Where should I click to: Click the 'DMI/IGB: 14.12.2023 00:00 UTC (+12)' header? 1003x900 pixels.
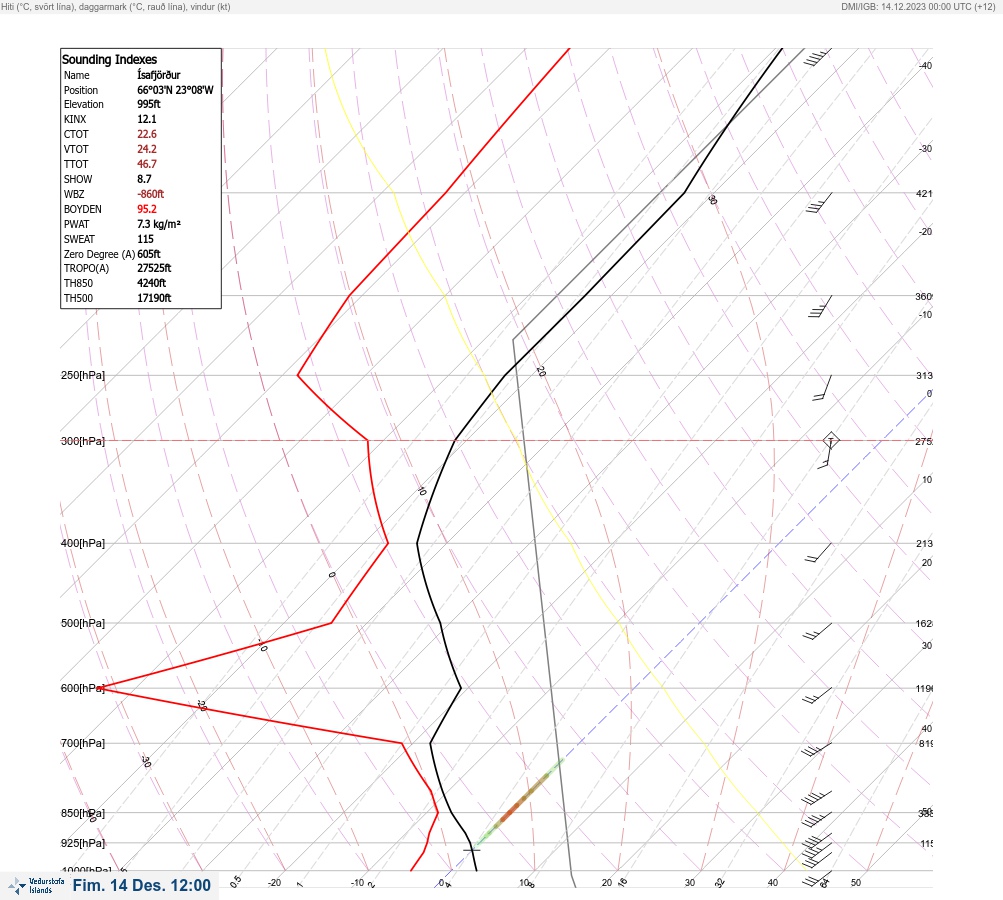[919, 6]
